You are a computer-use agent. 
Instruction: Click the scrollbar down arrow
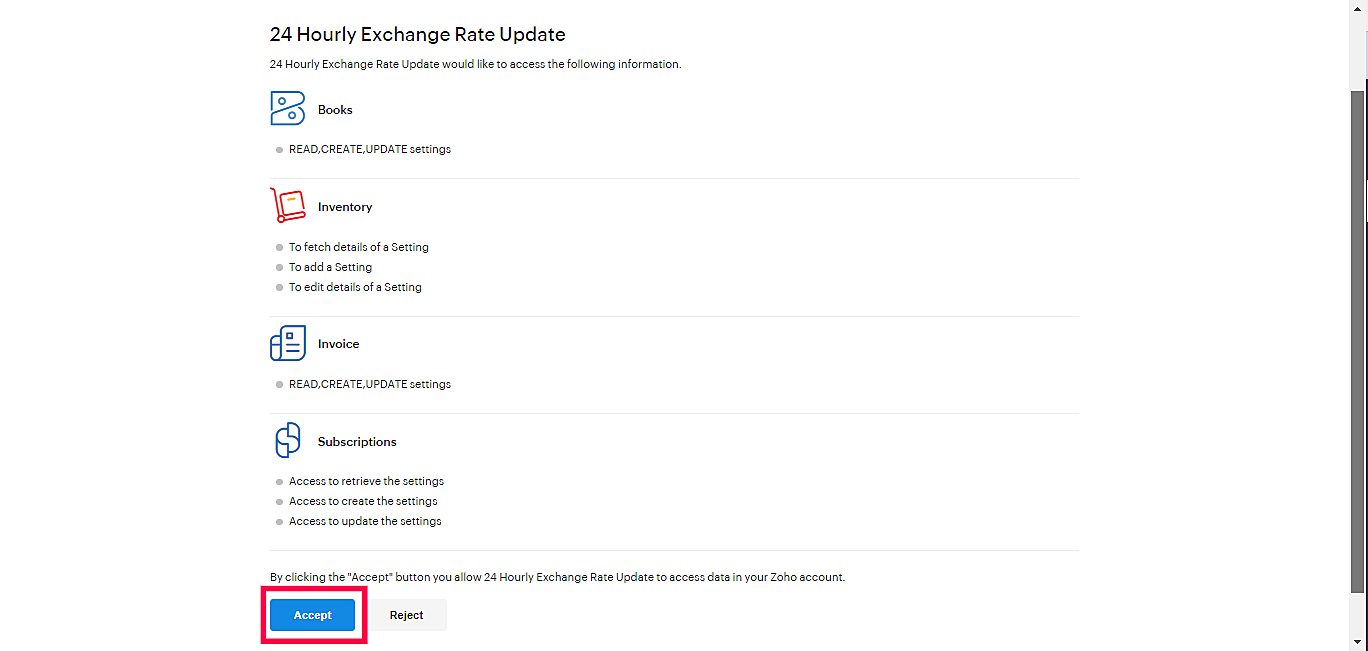tap(1358, 642)
